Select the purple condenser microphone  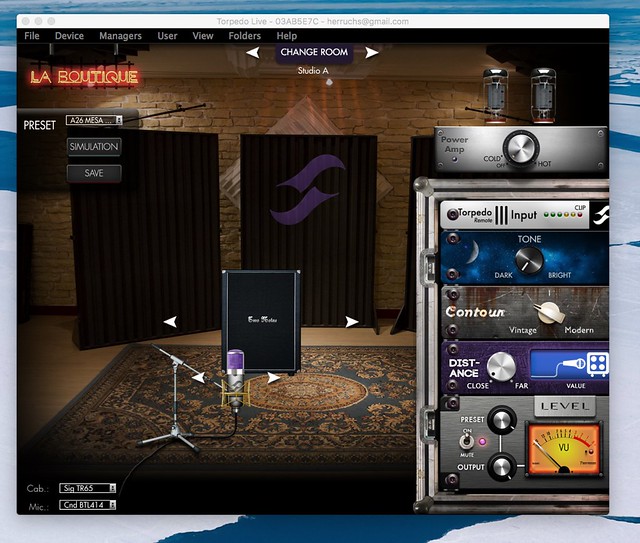(x=235, y=380)
